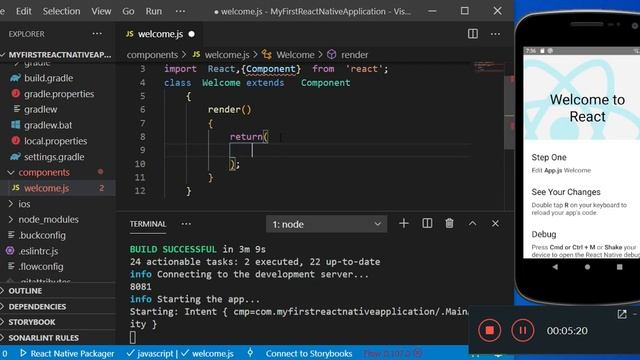This screenshot has height=360, width=640.
Task: Stop the screen recording
Action: pyautogui.click(x=489, y=330)
